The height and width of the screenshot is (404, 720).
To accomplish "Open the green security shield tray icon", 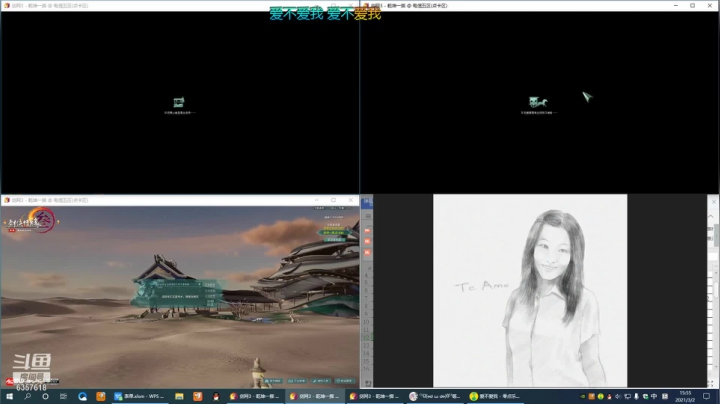I will coord(645,397).
